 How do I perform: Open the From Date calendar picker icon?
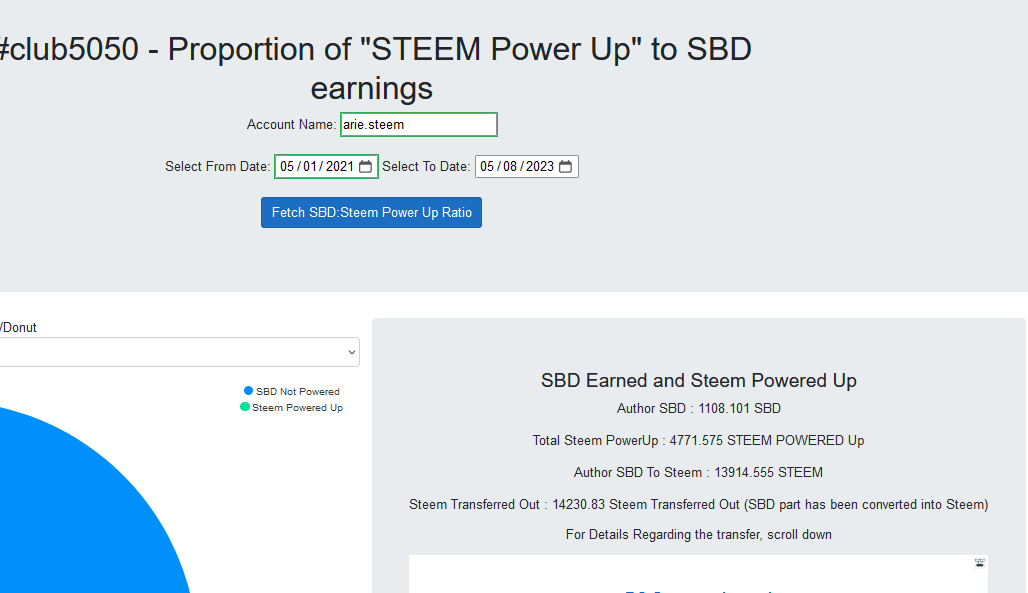[365, 167]
